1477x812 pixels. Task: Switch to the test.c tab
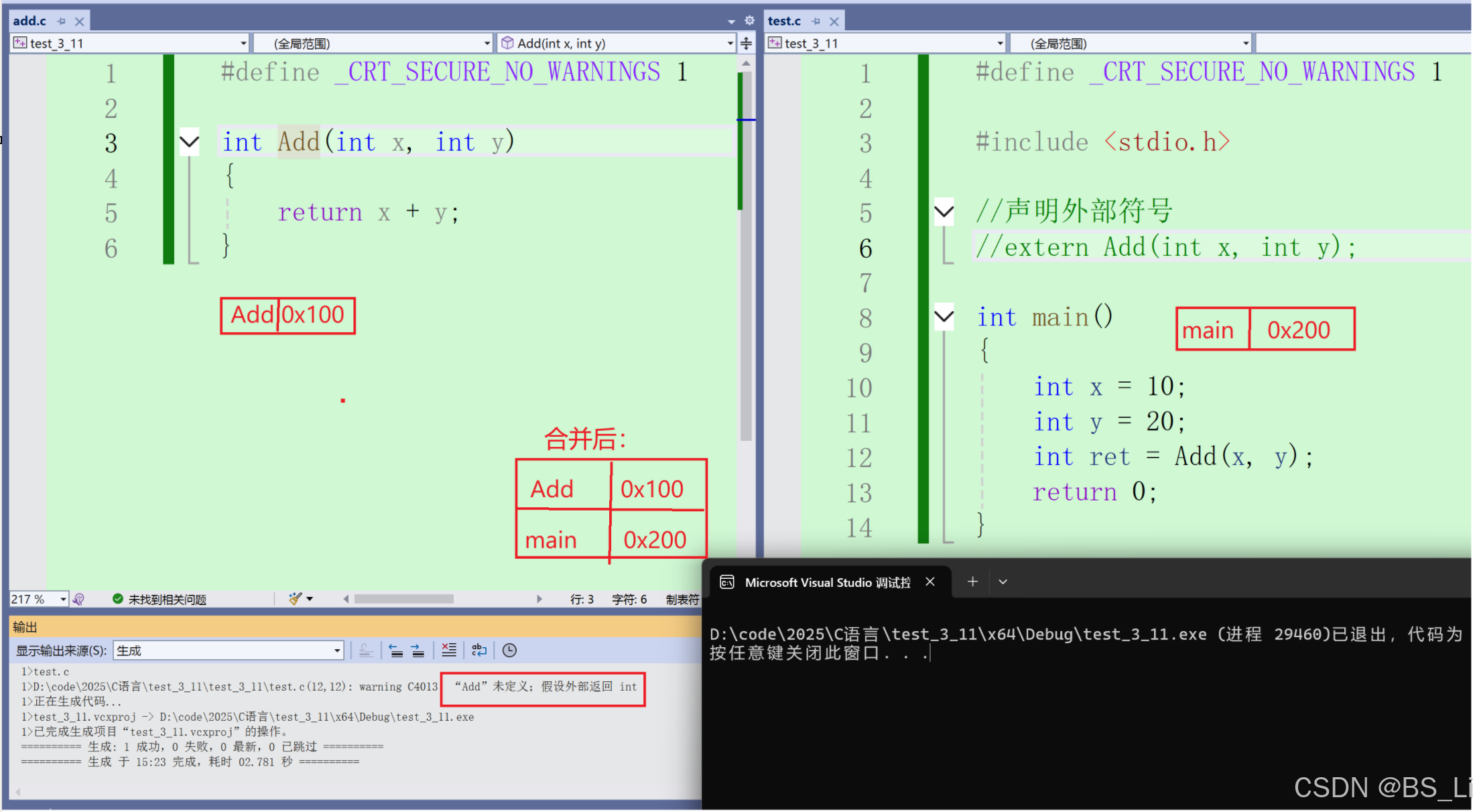pos(784,21)
